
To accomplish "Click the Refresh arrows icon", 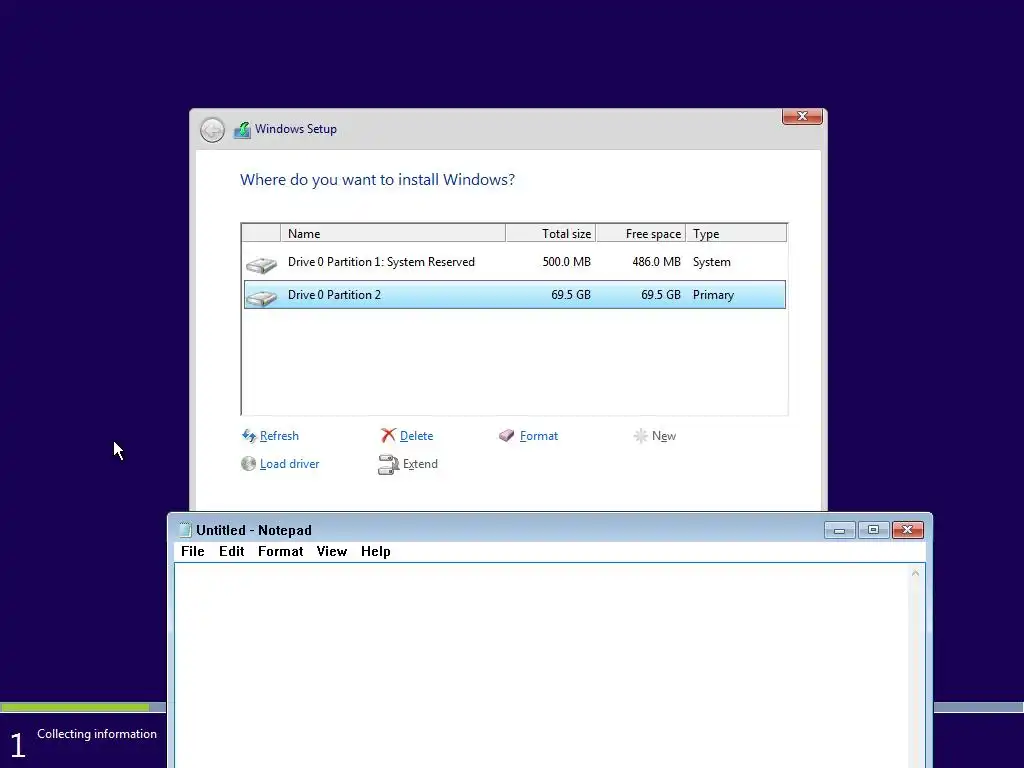I will tap(249, 436).
